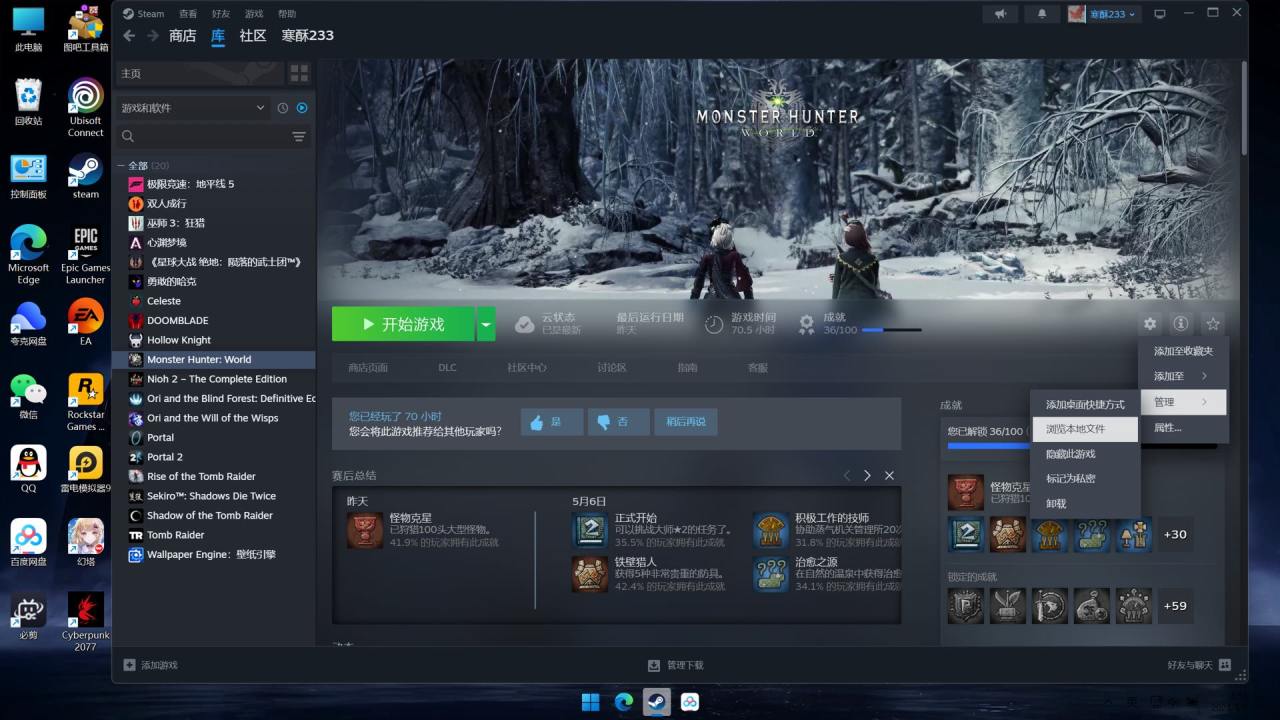
Task: Expand the play button dropdown arrow
Action: tap(486, 324)
